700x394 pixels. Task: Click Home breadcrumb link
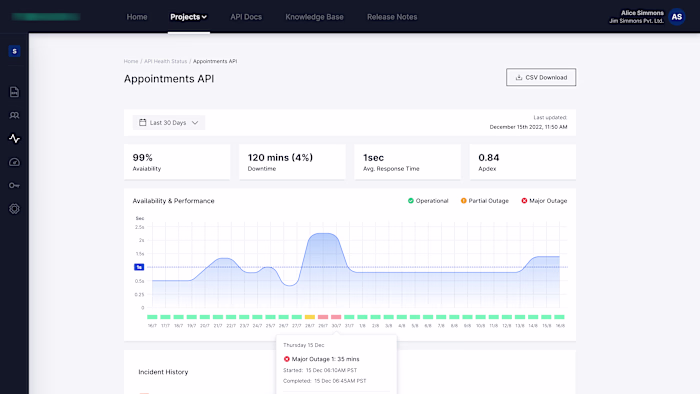coord(131,61)
